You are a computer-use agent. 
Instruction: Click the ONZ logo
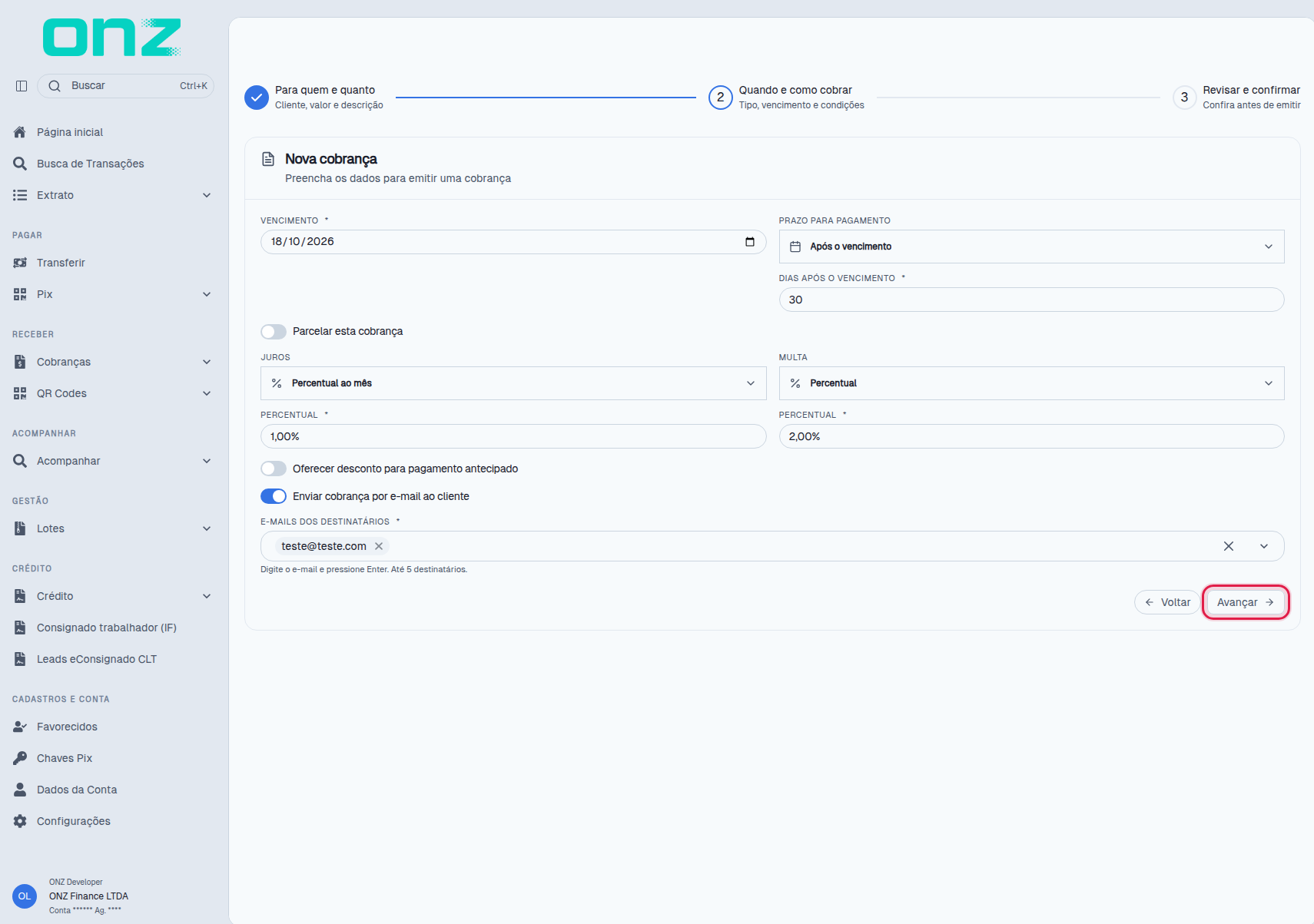(x=112, y=37)
